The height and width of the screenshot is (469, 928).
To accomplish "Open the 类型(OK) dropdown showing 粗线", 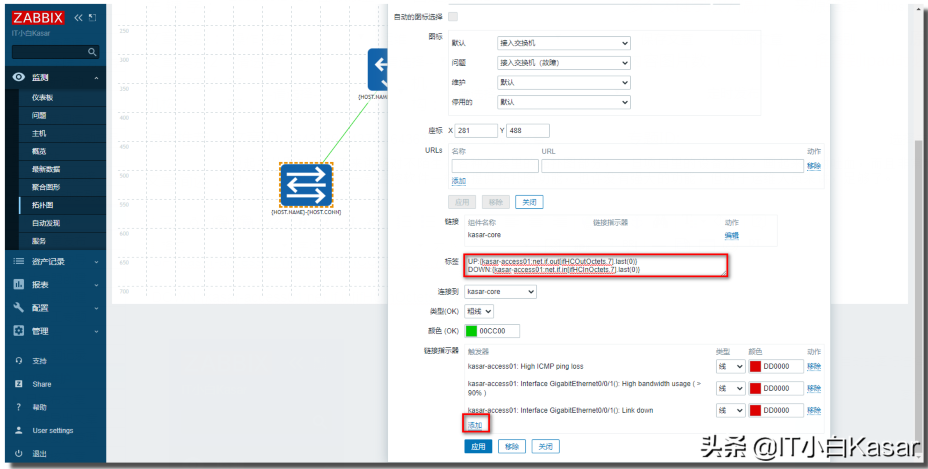I will (x=479, y=311).
